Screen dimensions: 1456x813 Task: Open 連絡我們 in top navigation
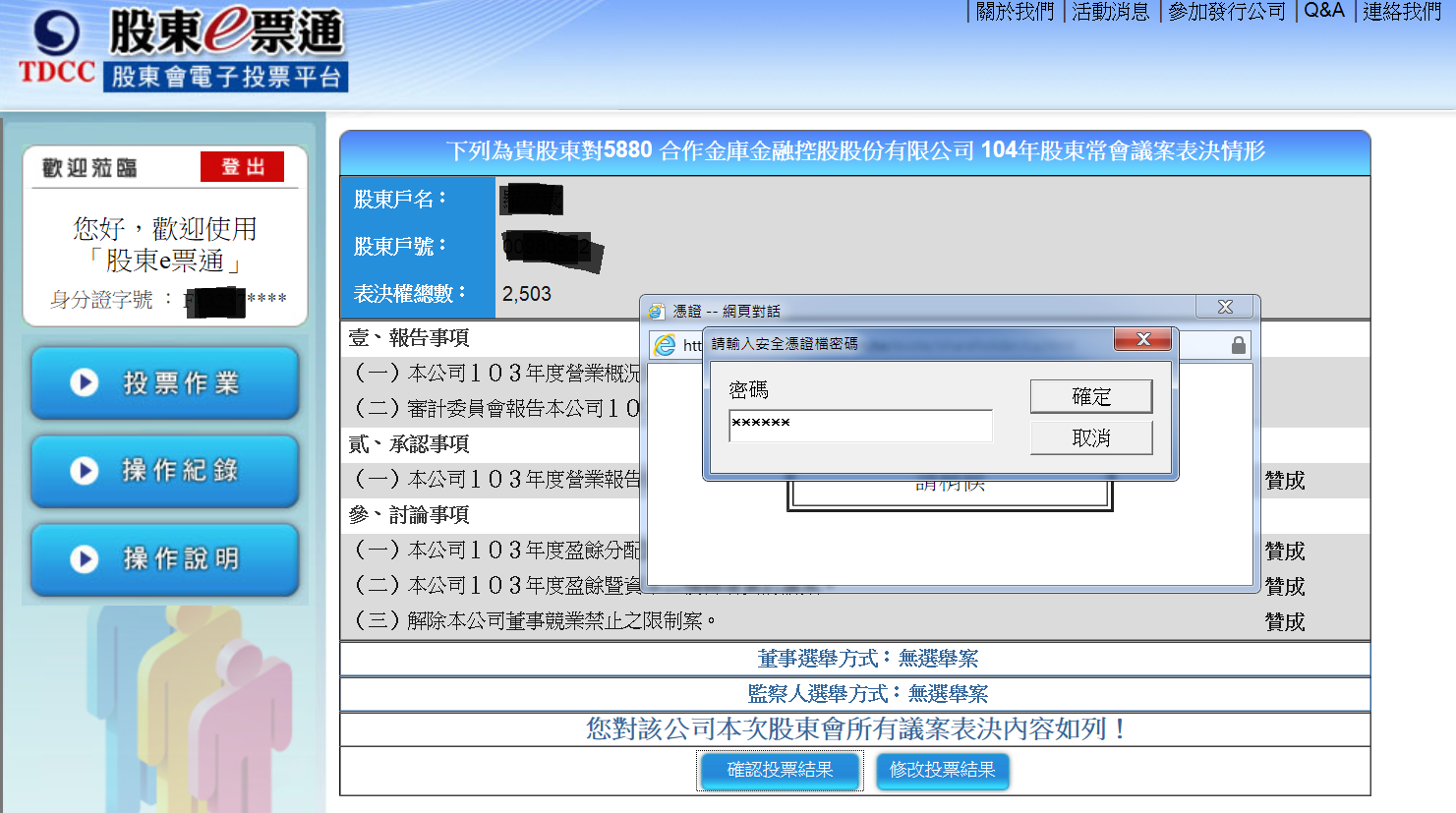[1401, 12]
